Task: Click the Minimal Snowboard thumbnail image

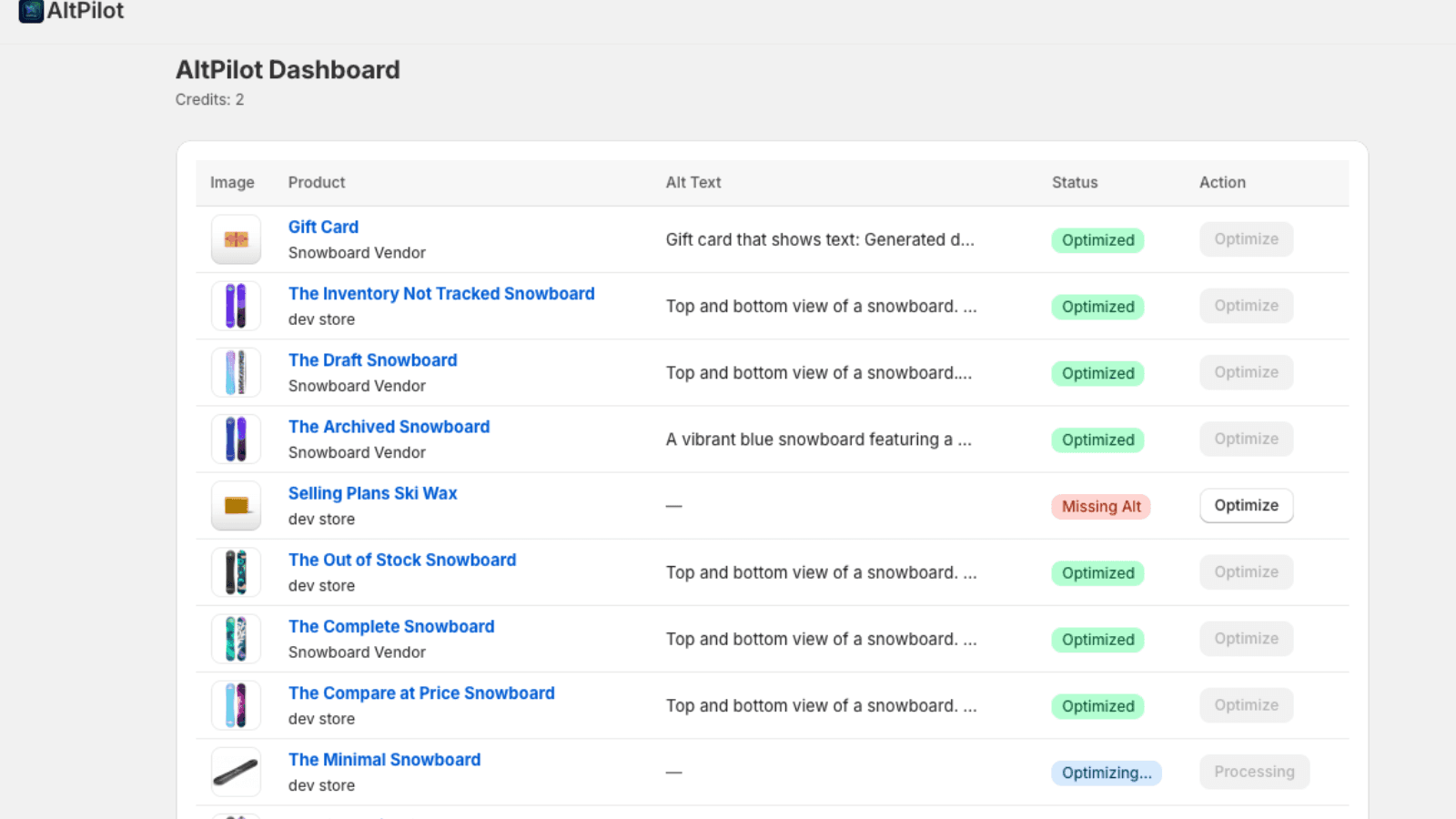Action: tap(236, 772)
